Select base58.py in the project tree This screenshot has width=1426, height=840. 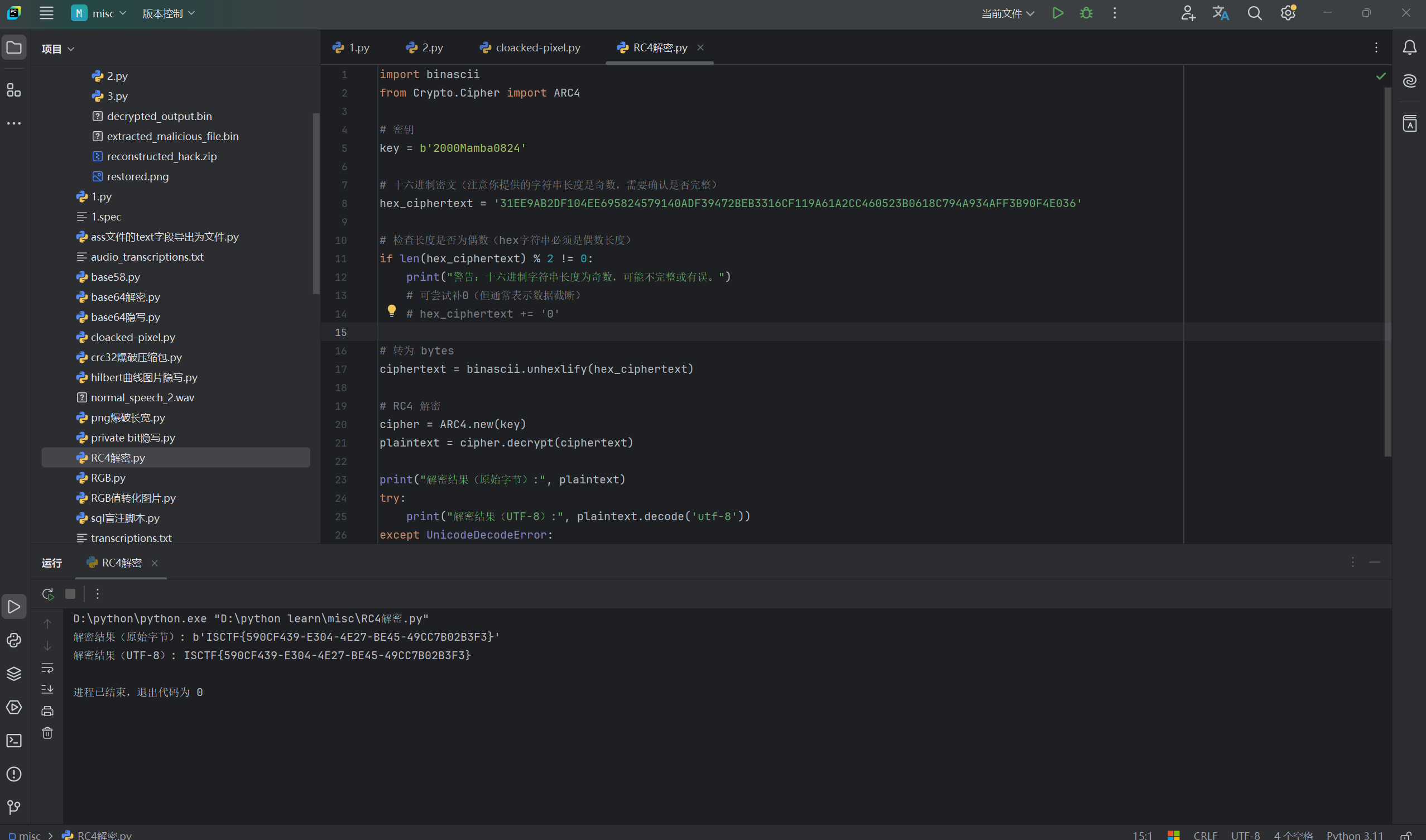pyautogui.click(x=115, y=277)
